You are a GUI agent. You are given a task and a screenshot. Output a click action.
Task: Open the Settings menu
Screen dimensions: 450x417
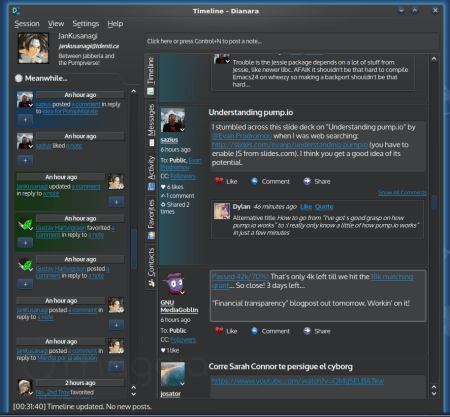(x=86, y=24)
